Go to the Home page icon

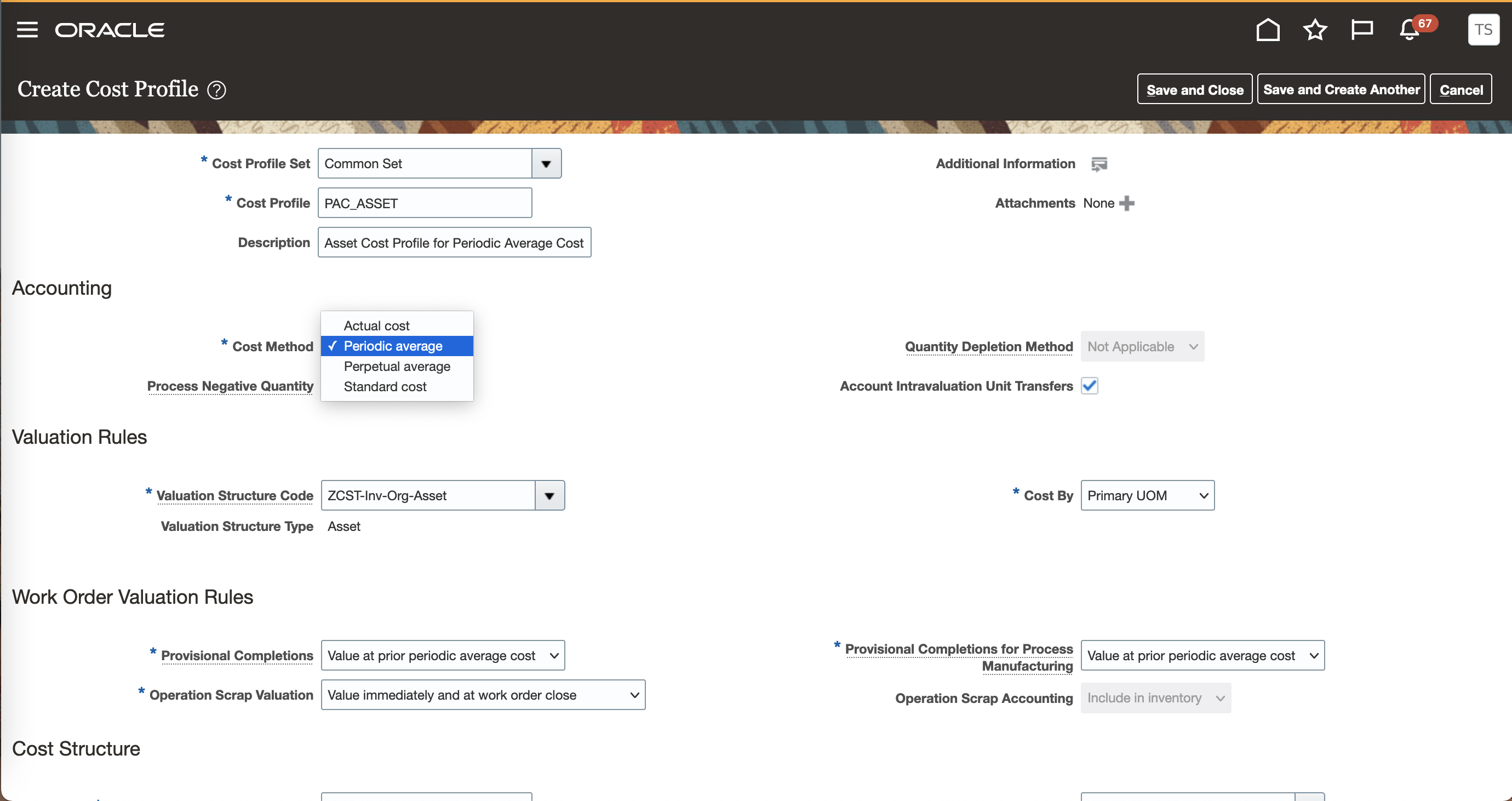click(1267, 30)
